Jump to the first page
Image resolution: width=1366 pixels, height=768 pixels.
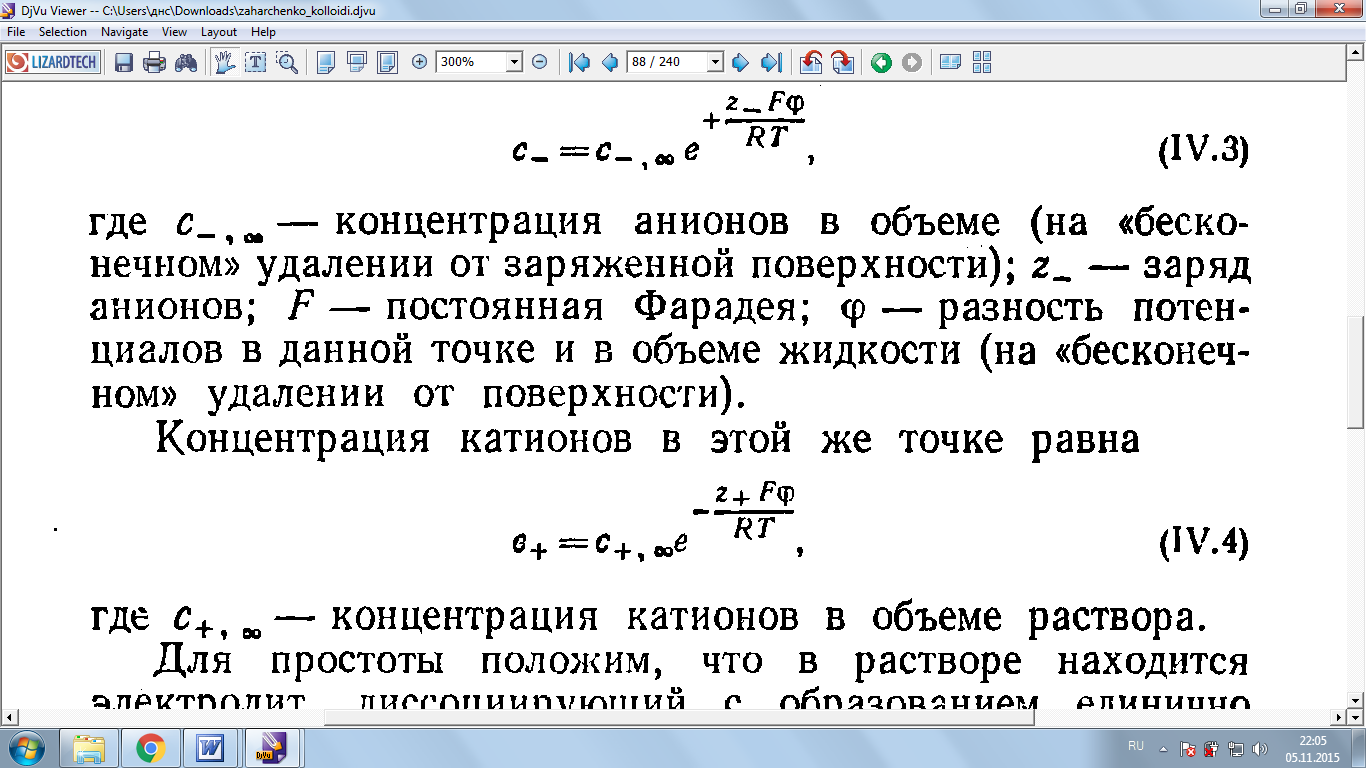point(579,62)
